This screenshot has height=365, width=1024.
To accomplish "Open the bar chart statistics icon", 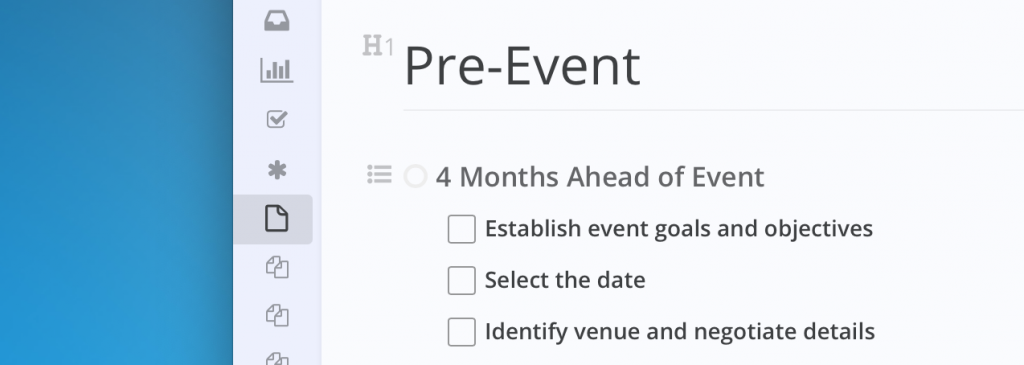I will (277, 71).
